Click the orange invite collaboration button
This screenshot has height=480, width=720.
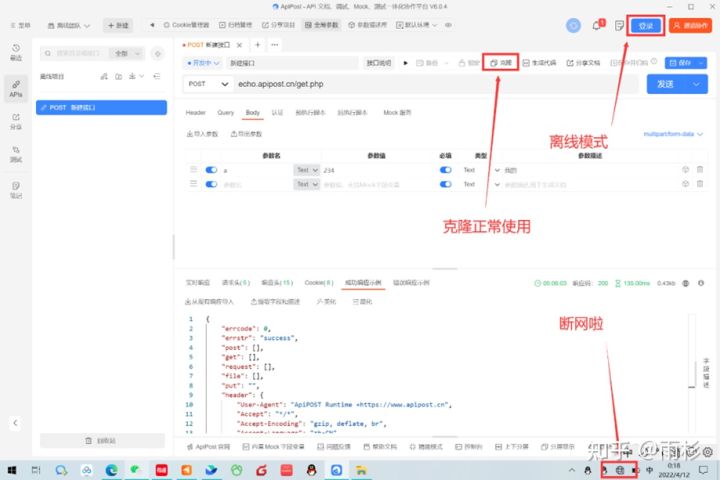(691, 26)
